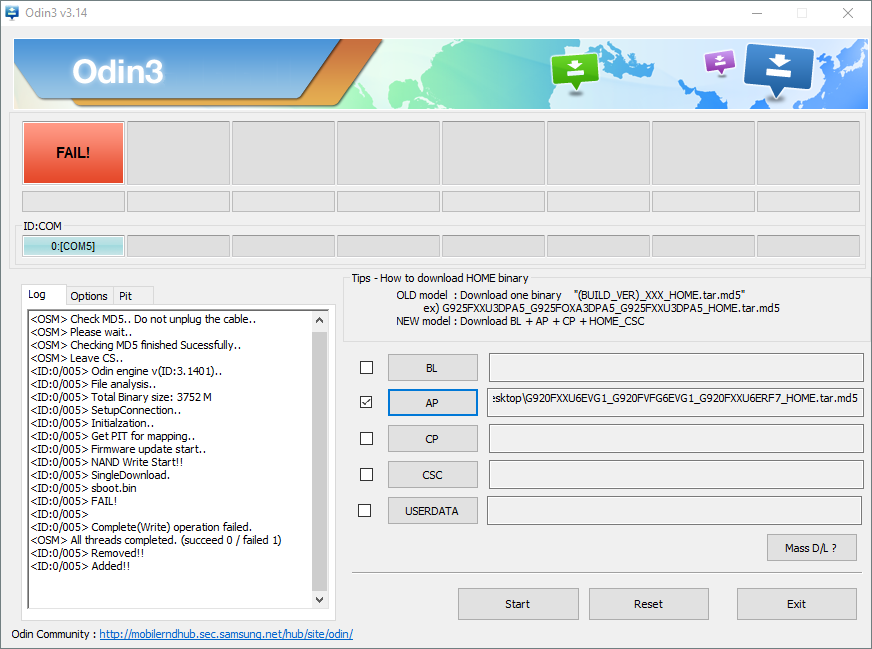The image size is (872, 649).
Task: Click the log scrollbar up arrow
Action: (x=319, y=320)
